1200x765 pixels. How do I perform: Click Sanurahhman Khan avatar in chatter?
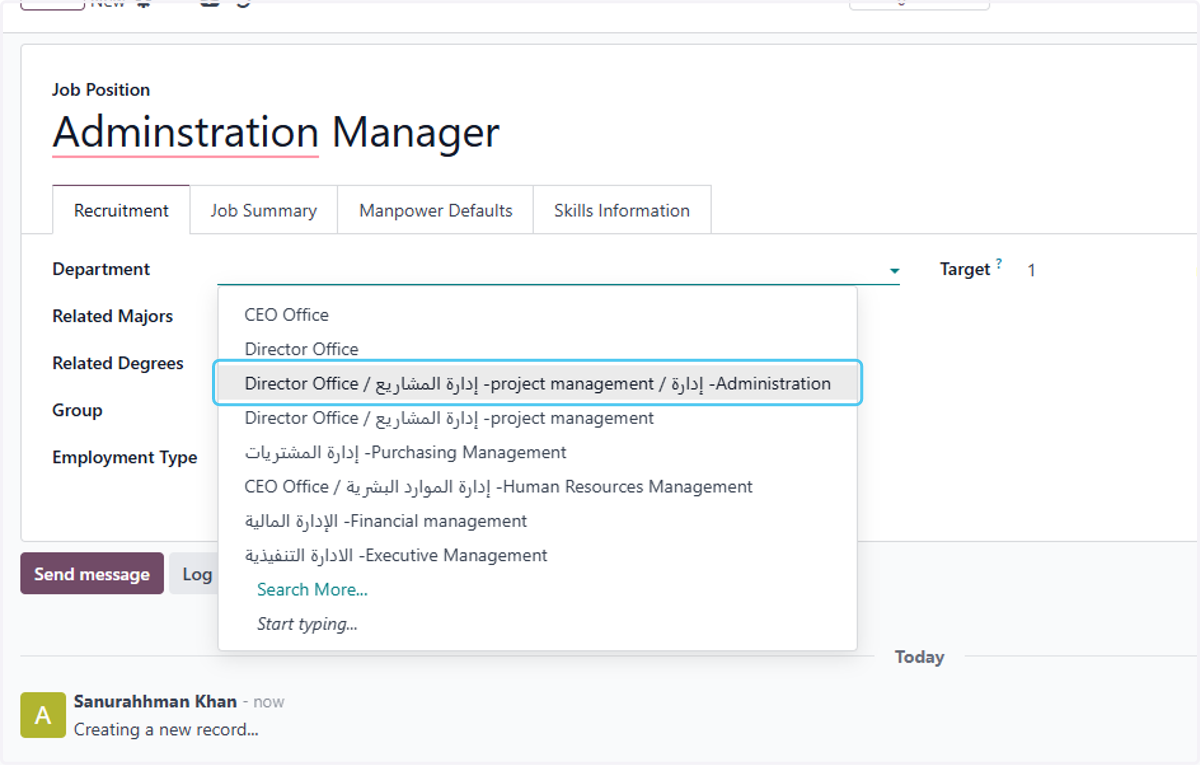[x=43, y=715]
